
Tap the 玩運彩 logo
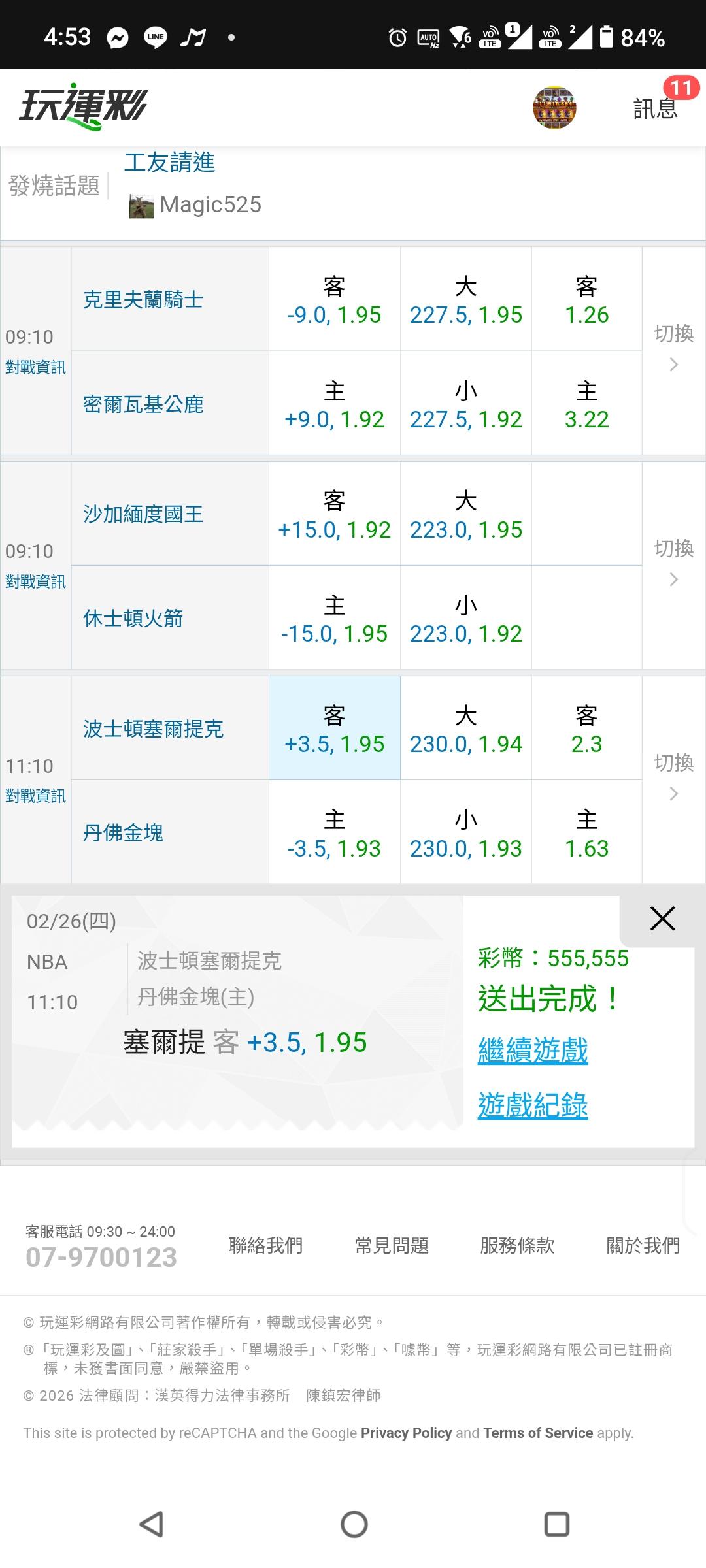[x=83, y=106]
